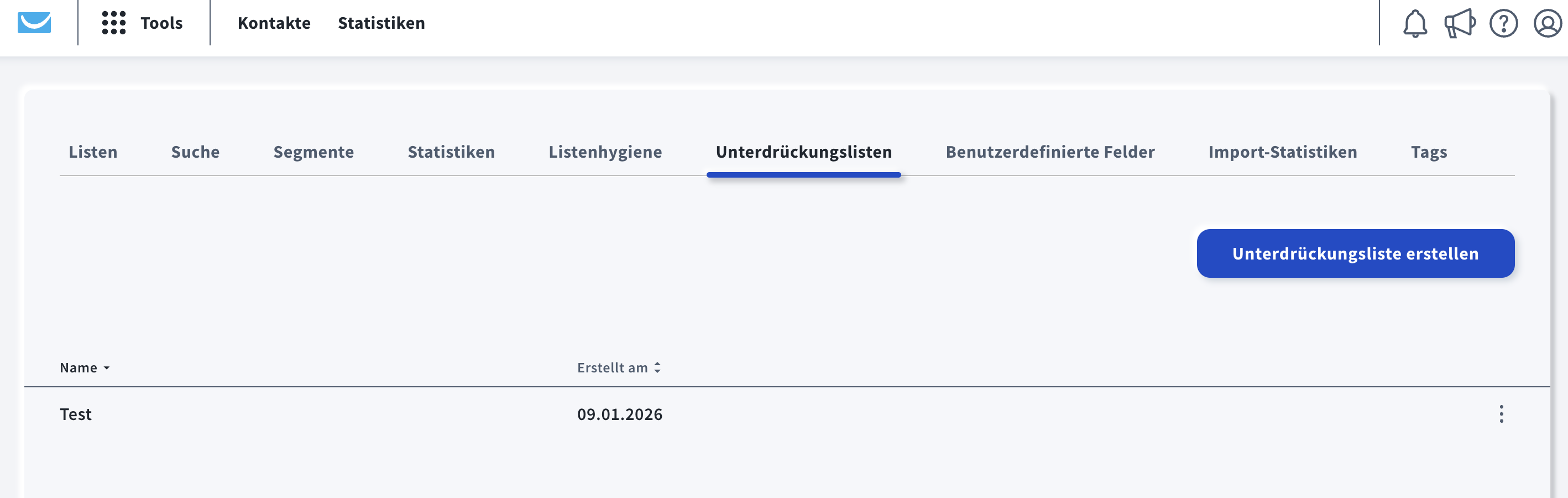Sort by the Name column arrow
The image size is (1568, 498).
pos(107,368)
